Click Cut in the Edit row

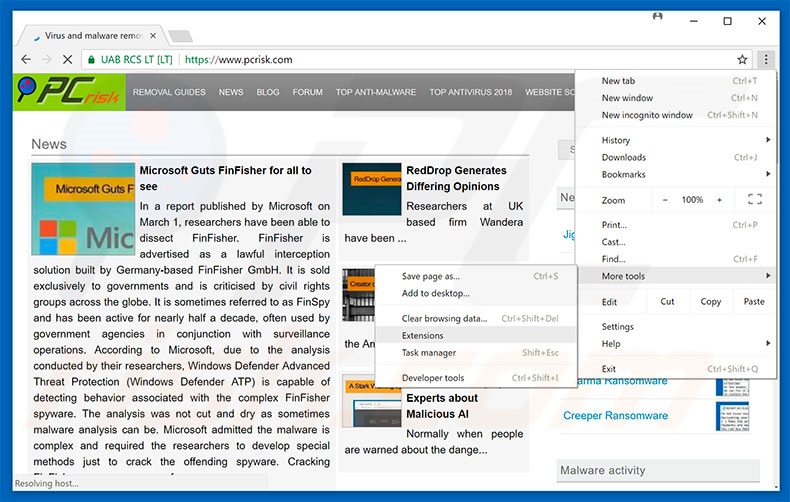(667, 301)
